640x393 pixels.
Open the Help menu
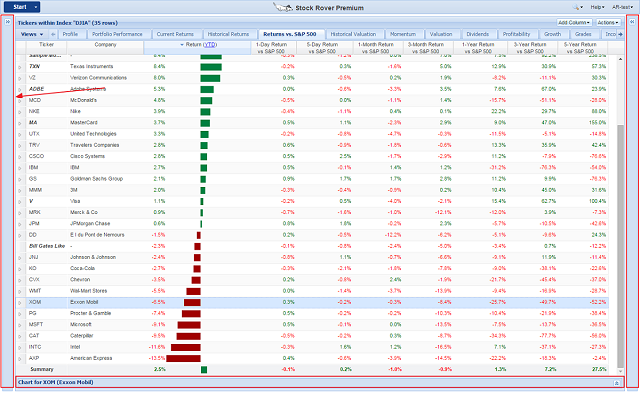pyautogui.click(x=598, y=7)
